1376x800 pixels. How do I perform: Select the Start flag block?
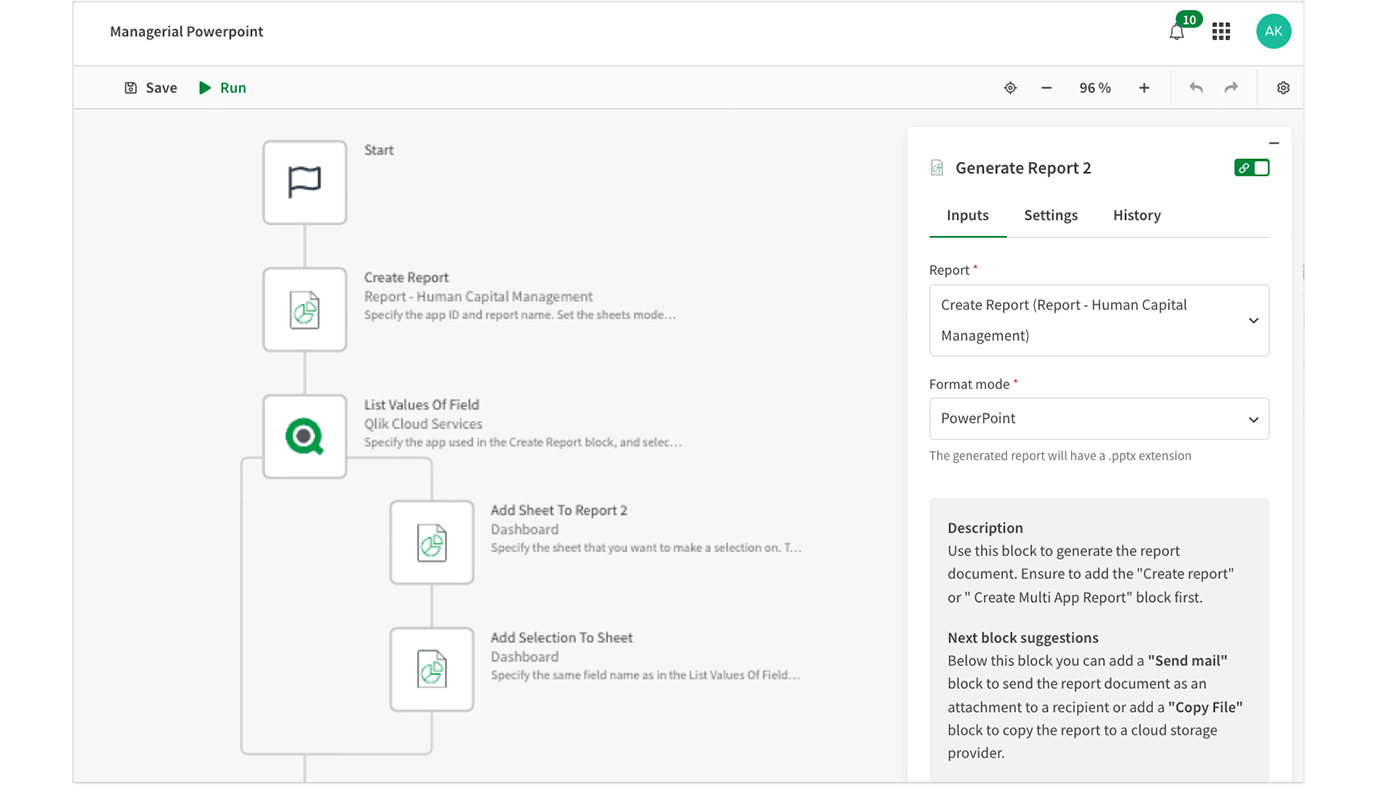[x=305, y=182]
